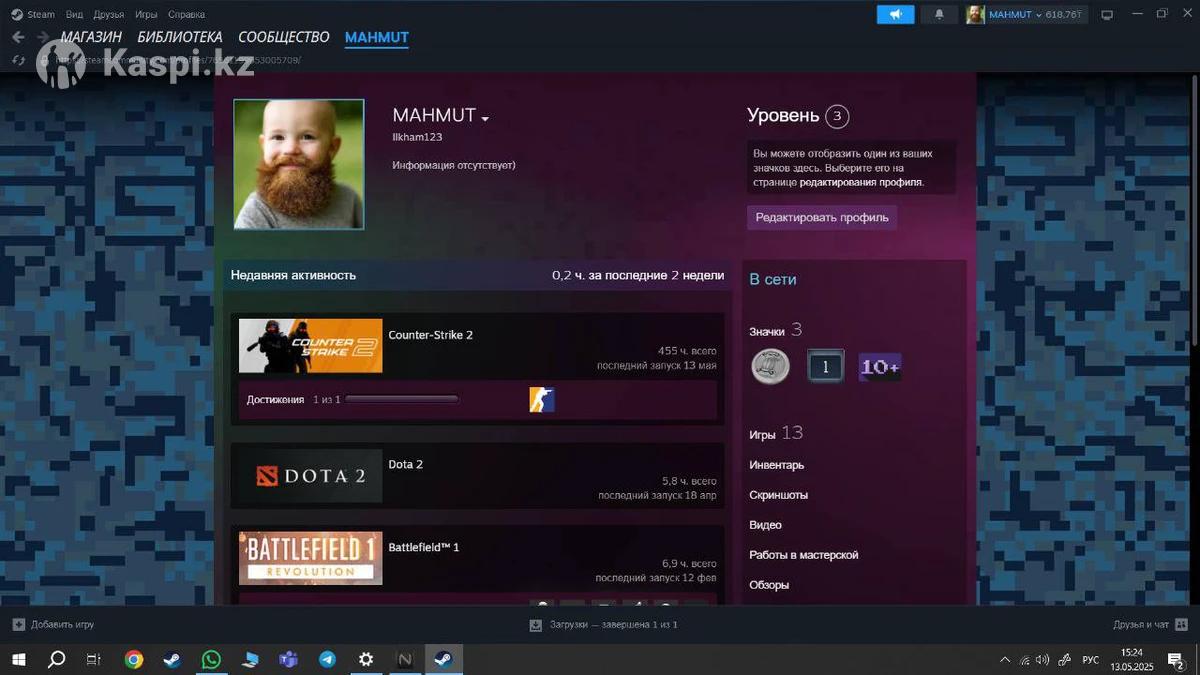
Task: Reload the page with the refresh icon
Action: 18,60
